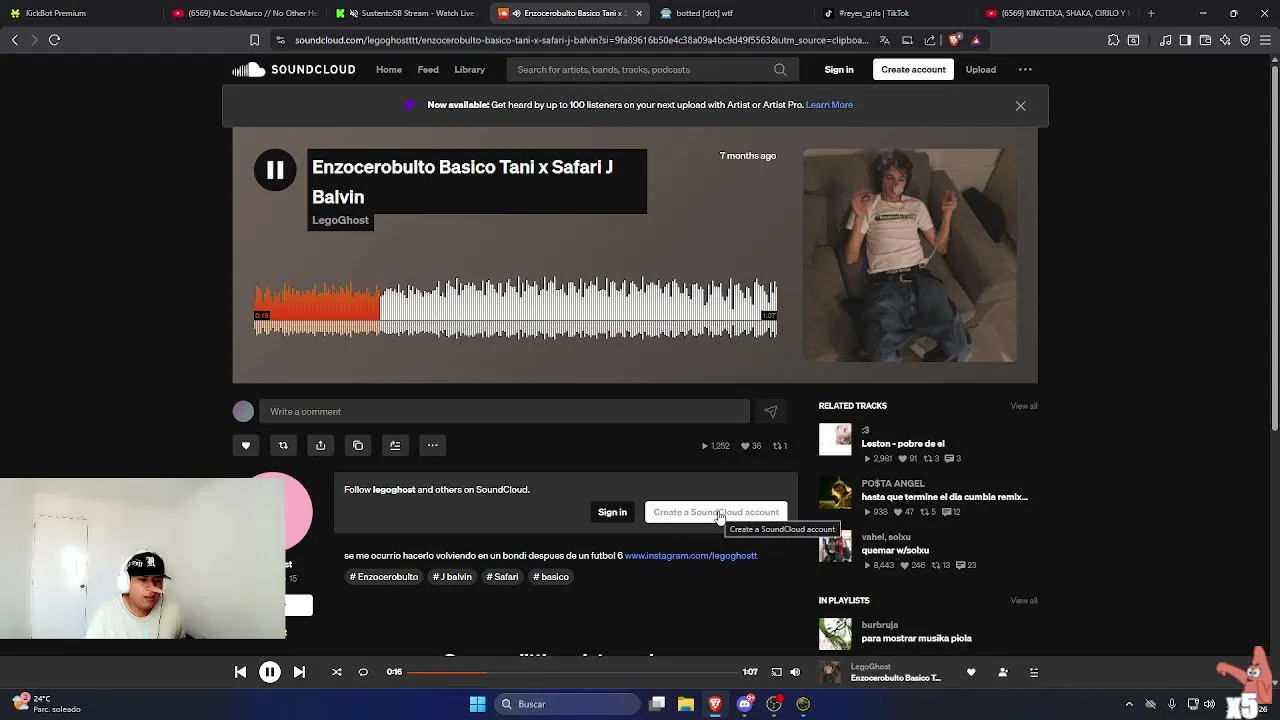1280x720 pixels.
Task: Open File Explorer from taskbar
Action: (686, 704)
